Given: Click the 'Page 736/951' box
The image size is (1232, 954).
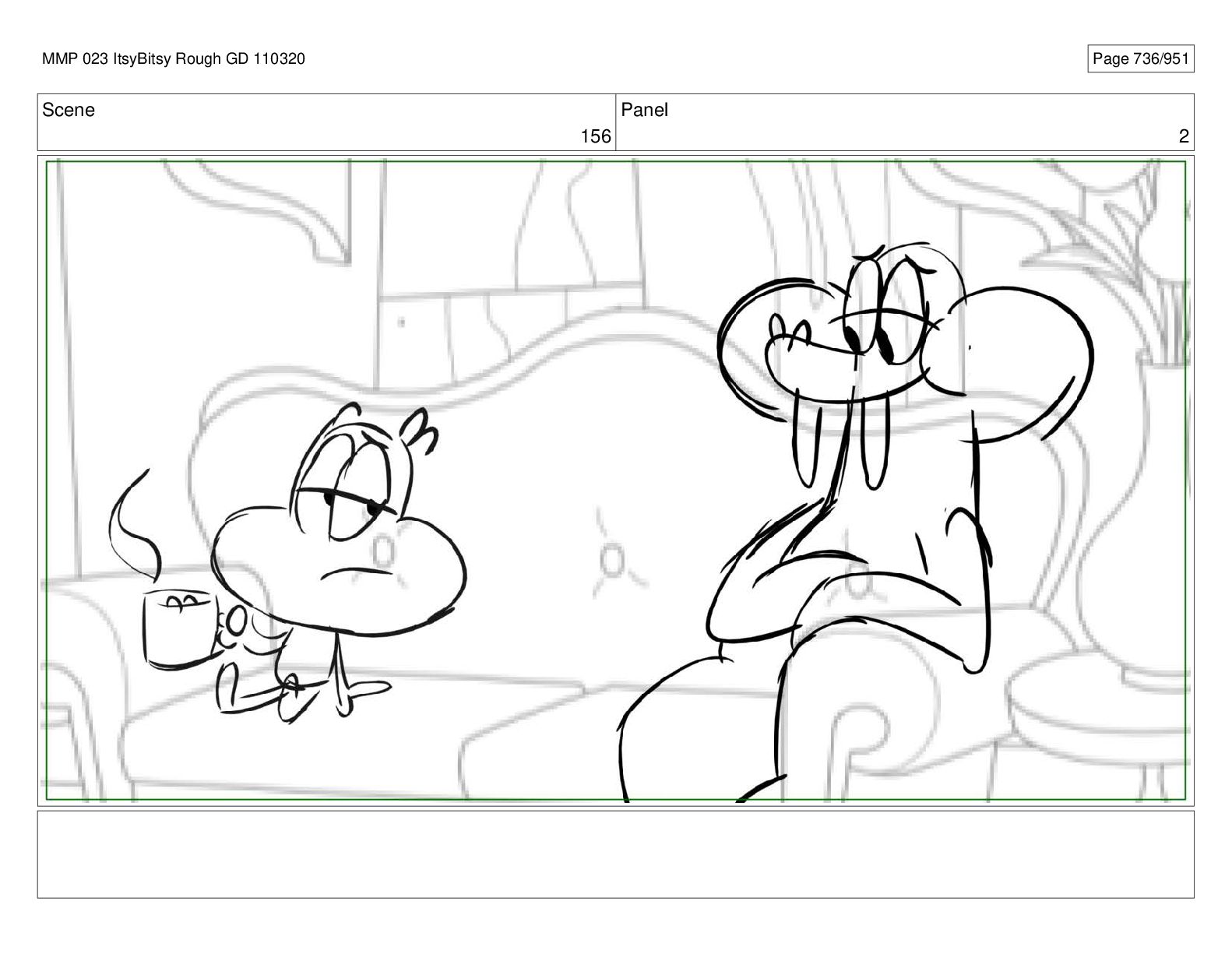Looking at the screenshot, I should click(x=1140, y=59).
